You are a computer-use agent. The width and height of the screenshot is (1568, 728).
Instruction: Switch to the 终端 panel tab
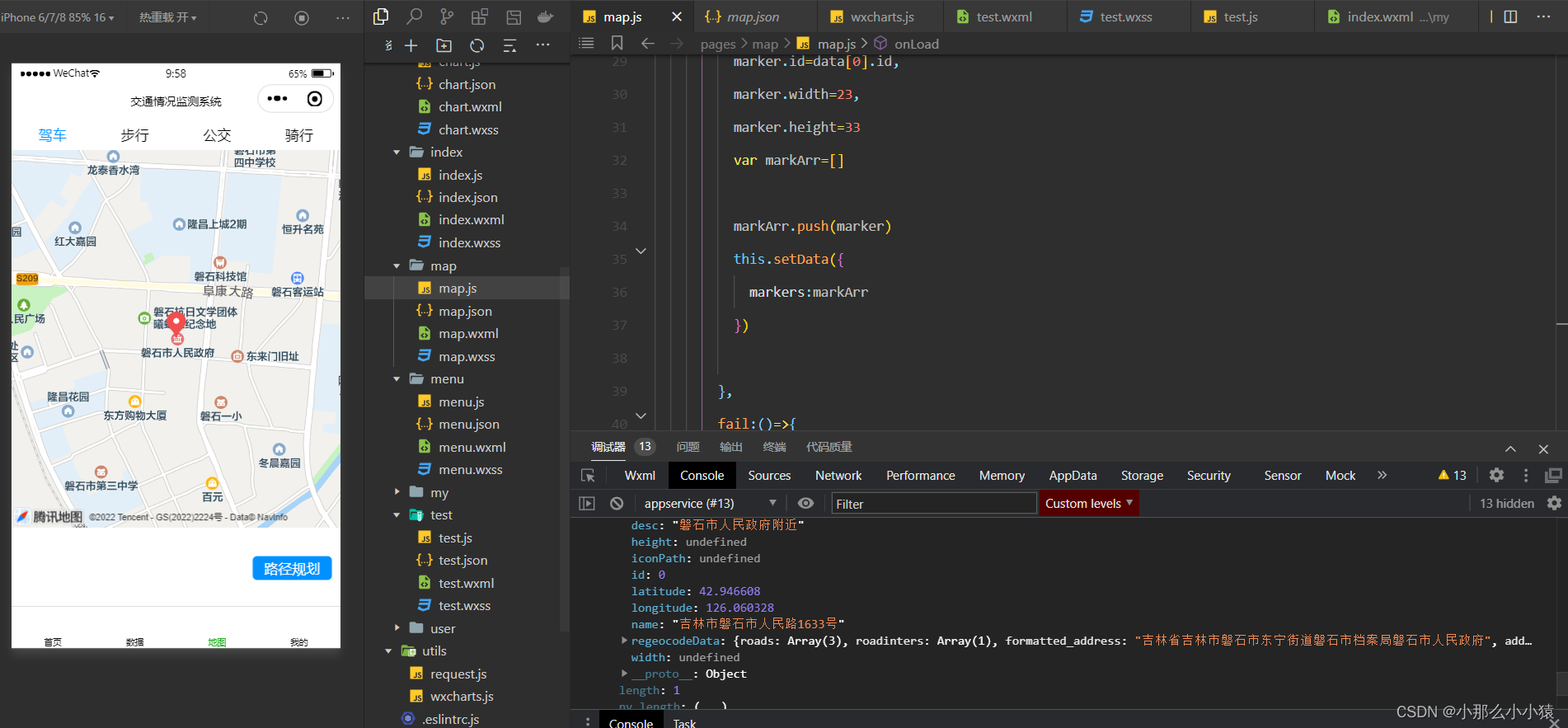[774, 447]
